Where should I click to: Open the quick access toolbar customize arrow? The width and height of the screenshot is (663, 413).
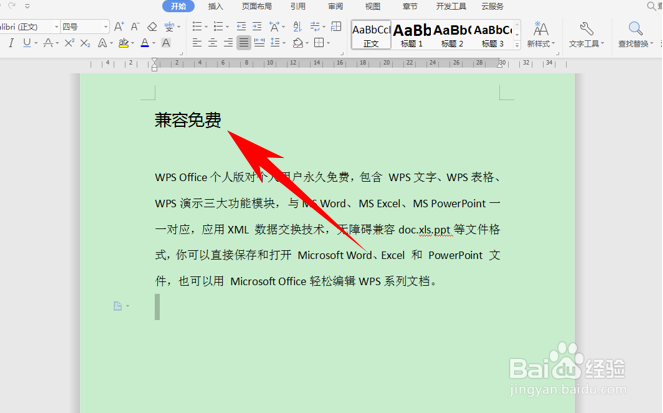click(x=27, y=6)
